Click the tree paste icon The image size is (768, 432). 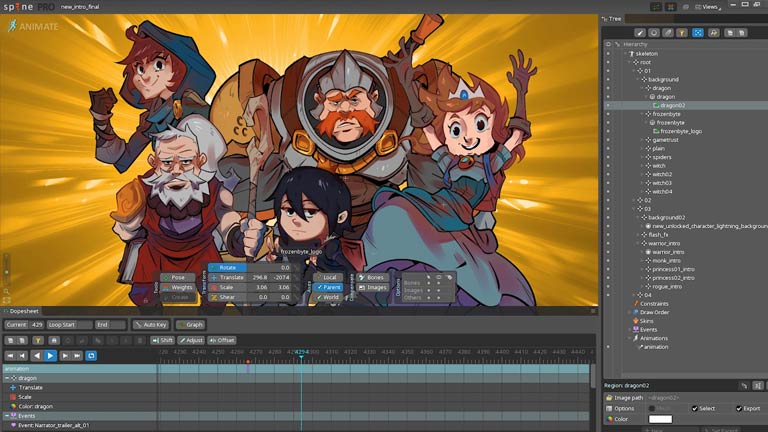(x=742, y=33)
